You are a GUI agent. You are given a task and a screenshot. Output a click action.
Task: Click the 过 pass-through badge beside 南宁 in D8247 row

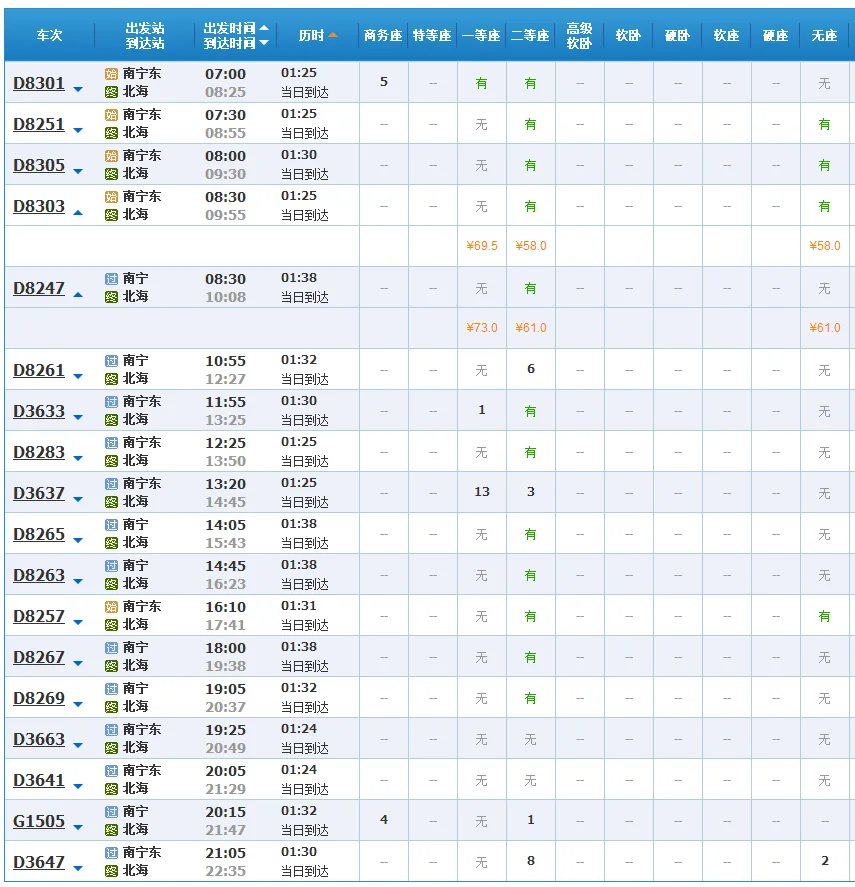click(x=110, y=278)
